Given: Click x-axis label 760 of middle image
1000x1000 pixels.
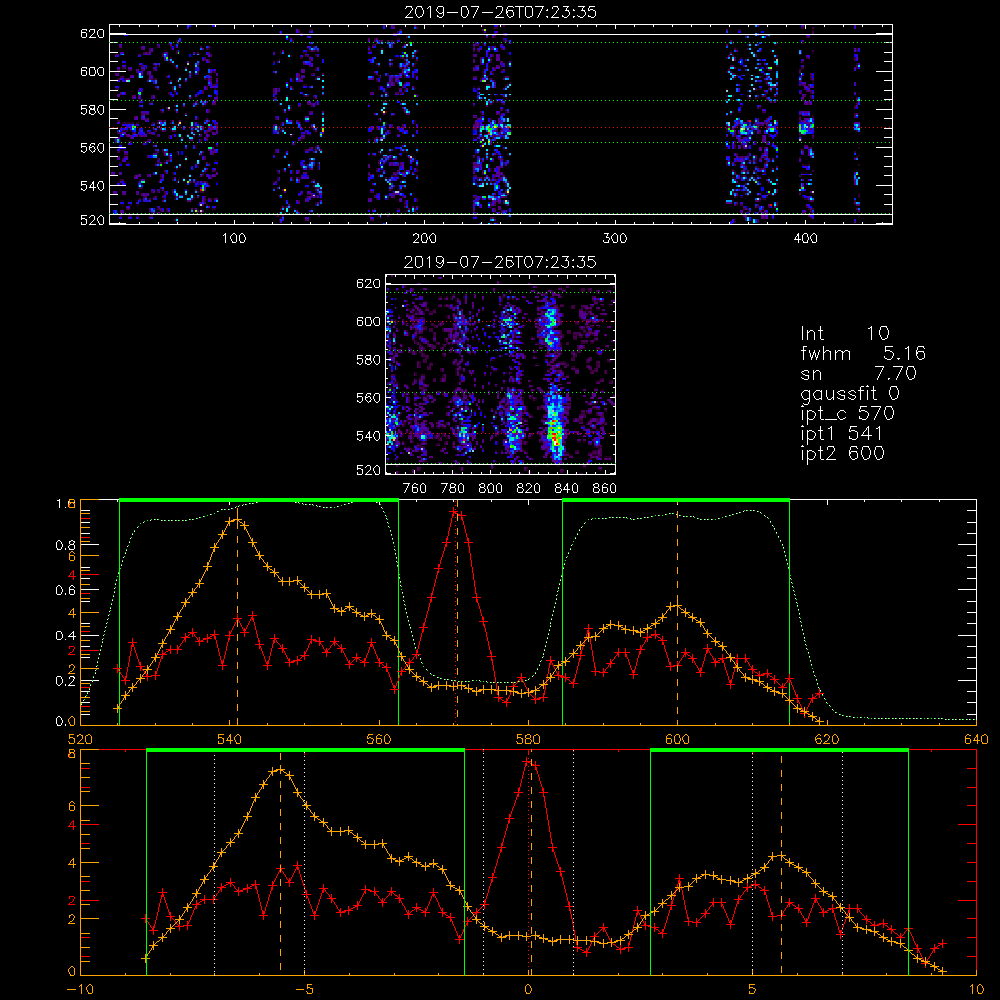Looking at the screenshot, I should click(x=415, y=489).
